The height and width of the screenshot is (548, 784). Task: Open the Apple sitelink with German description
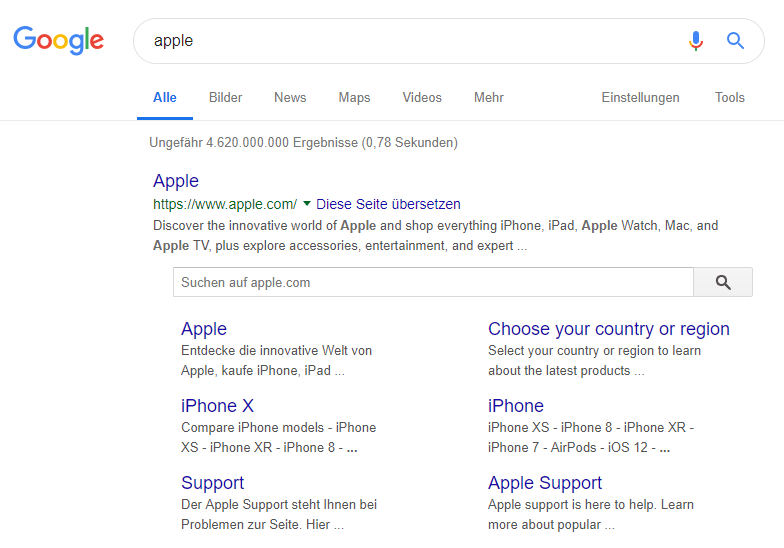204,328
